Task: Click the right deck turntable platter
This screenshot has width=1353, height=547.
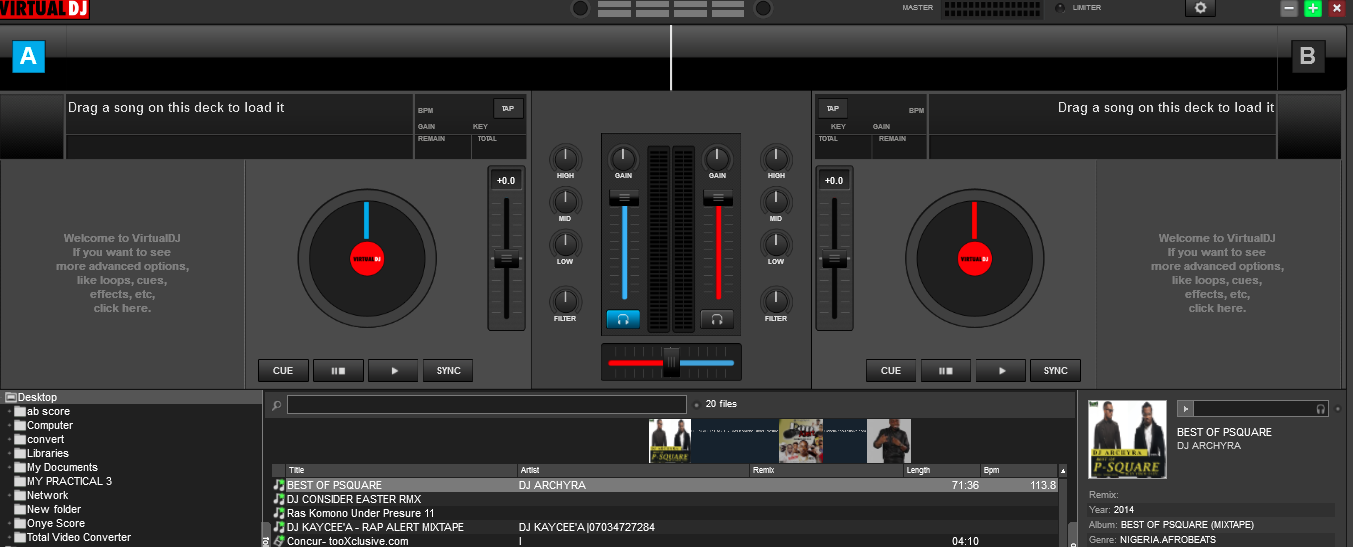Action: [974, 258]
